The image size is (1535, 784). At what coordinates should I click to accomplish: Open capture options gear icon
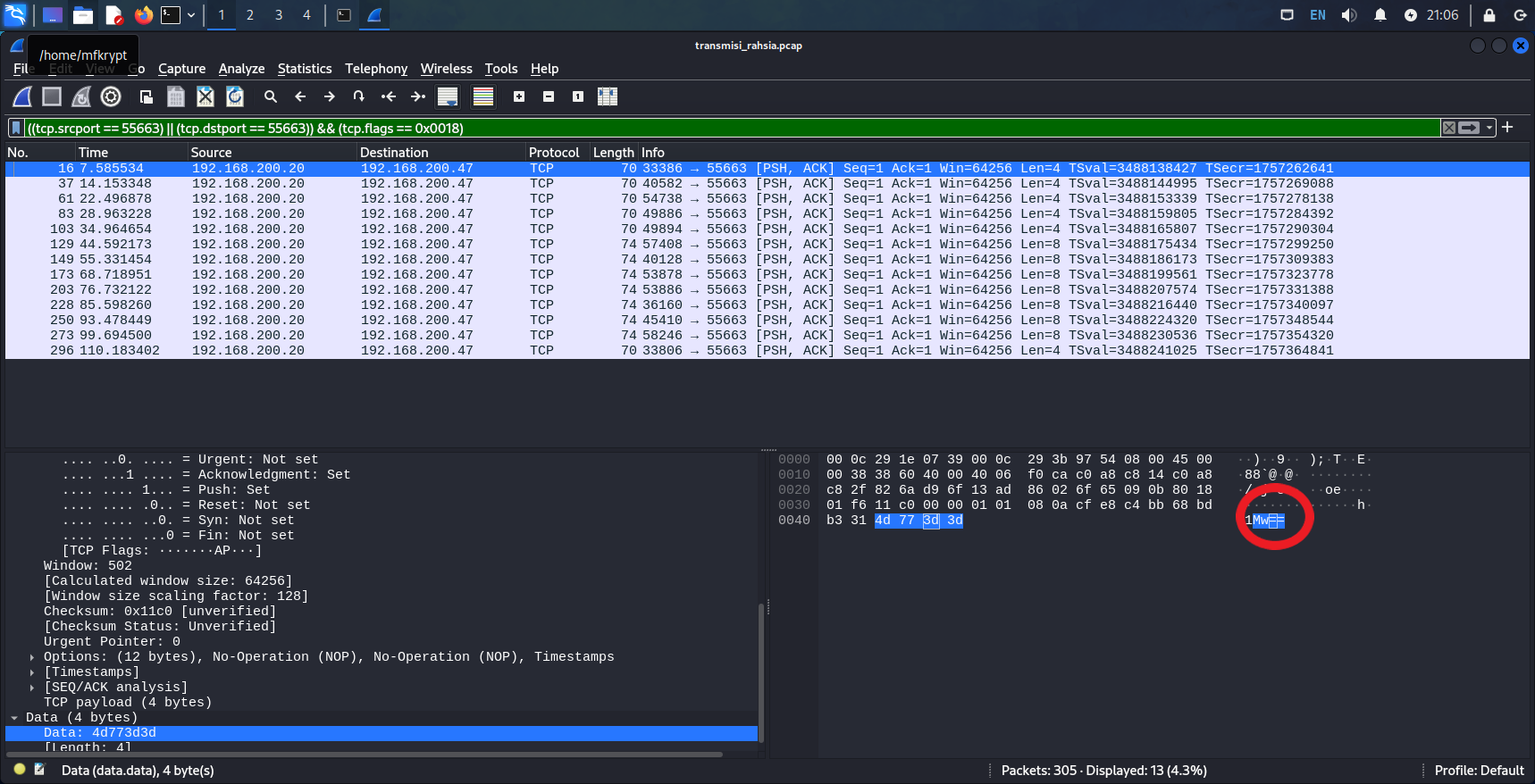click(111, 96)
